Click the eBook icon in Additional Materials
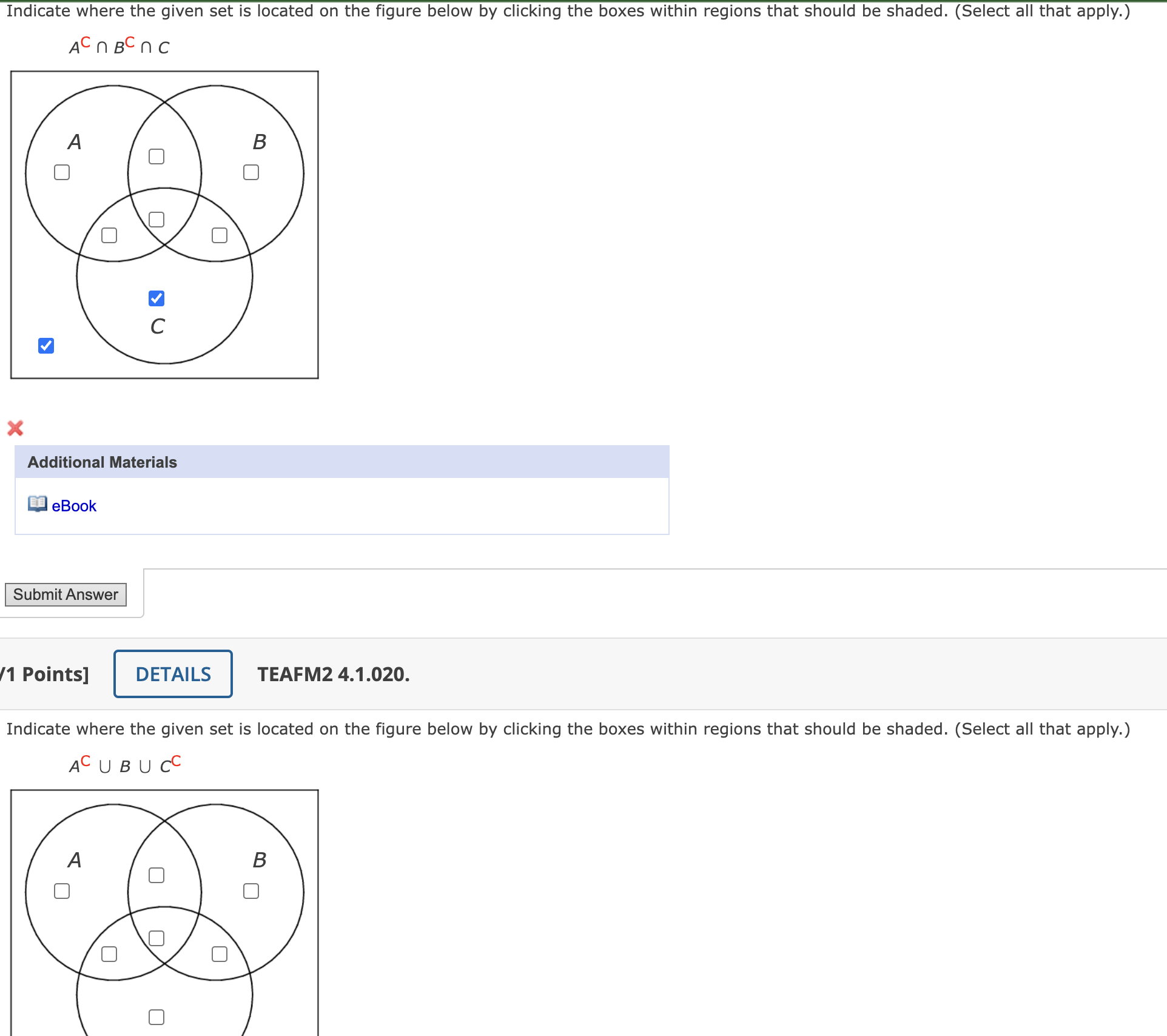This screenshot has height=1036, width=1167. click(37, 504)
